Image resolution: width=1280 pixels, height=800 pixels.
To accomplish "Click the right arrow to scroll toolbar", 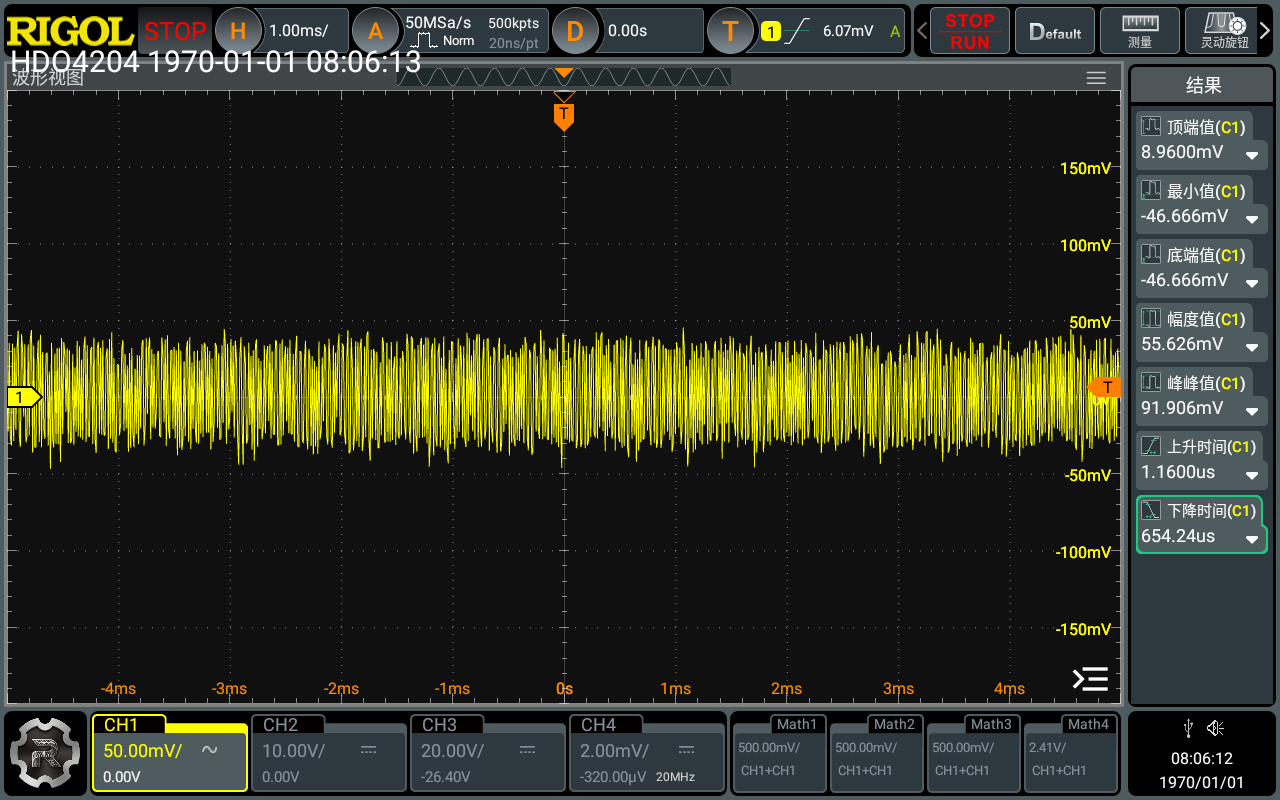I will pos(1265,31).
